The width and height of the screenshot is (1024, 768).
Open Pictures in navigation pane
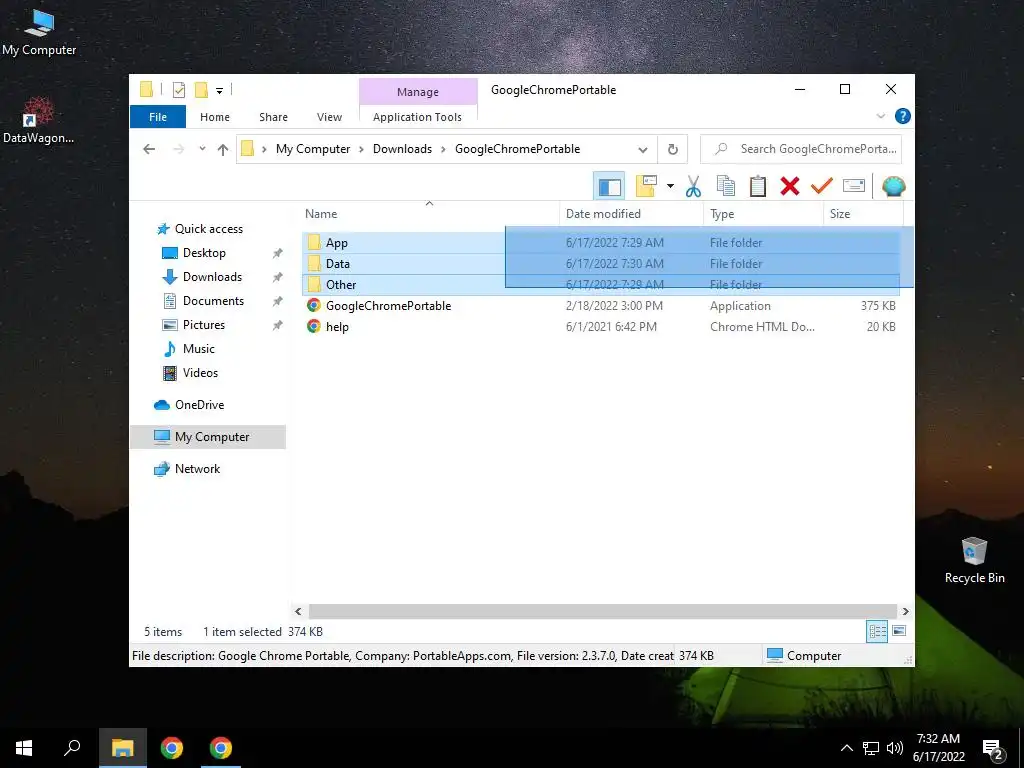[x=204, y=325]
